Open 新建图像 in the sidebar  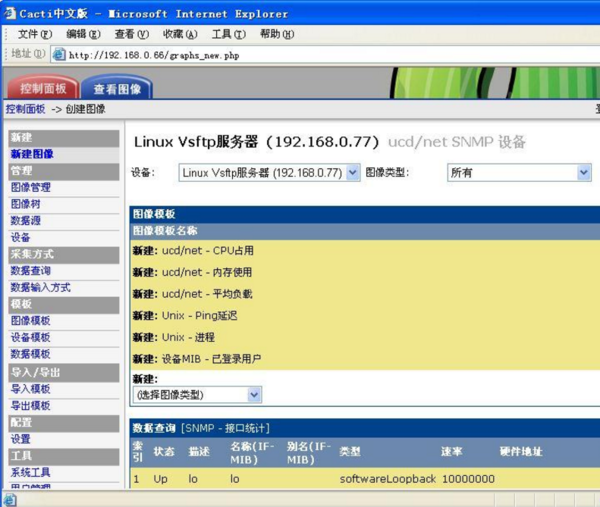[32, 154]
